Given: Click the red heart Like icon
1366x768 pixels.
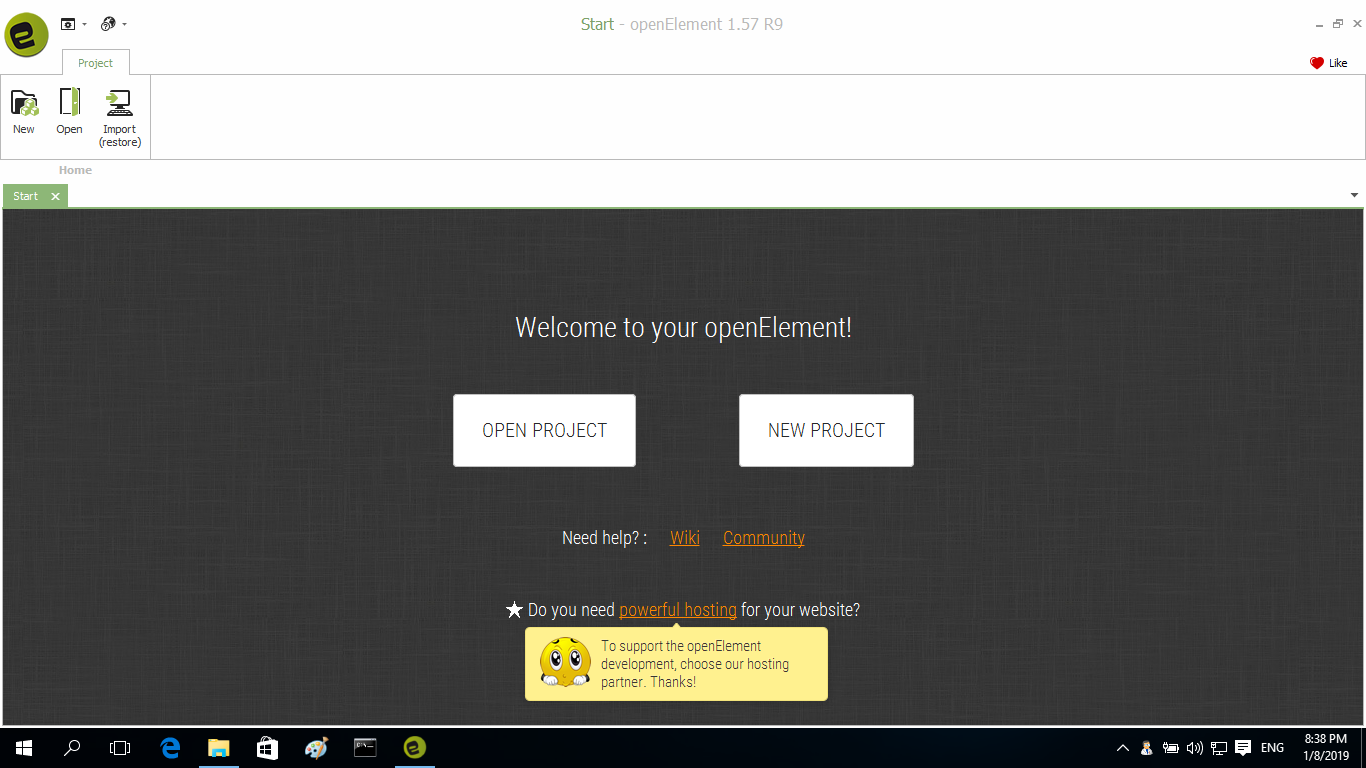Looking at the screenshot, I should [x=1316, y=63].
